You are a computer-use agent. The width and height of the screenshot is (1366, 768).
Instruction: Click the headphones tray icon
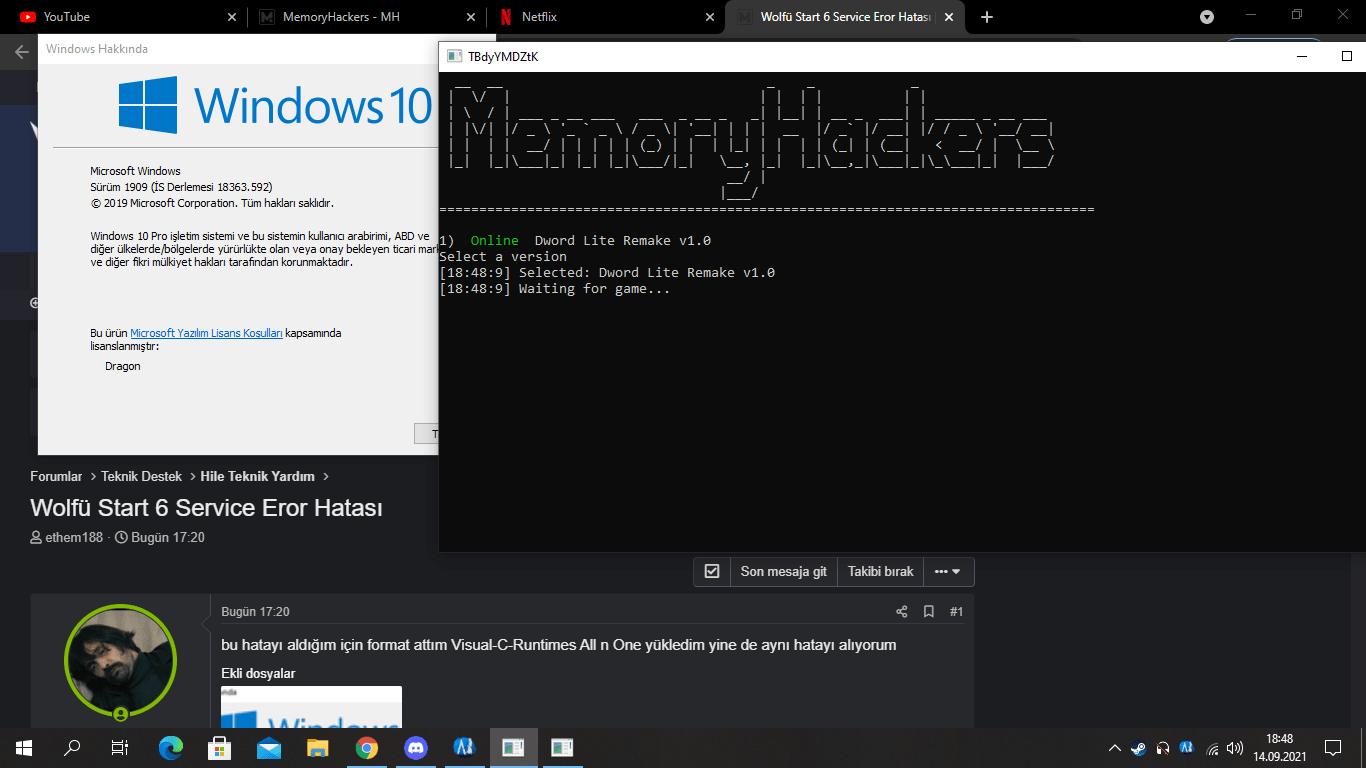click(x=1163, y=747)
